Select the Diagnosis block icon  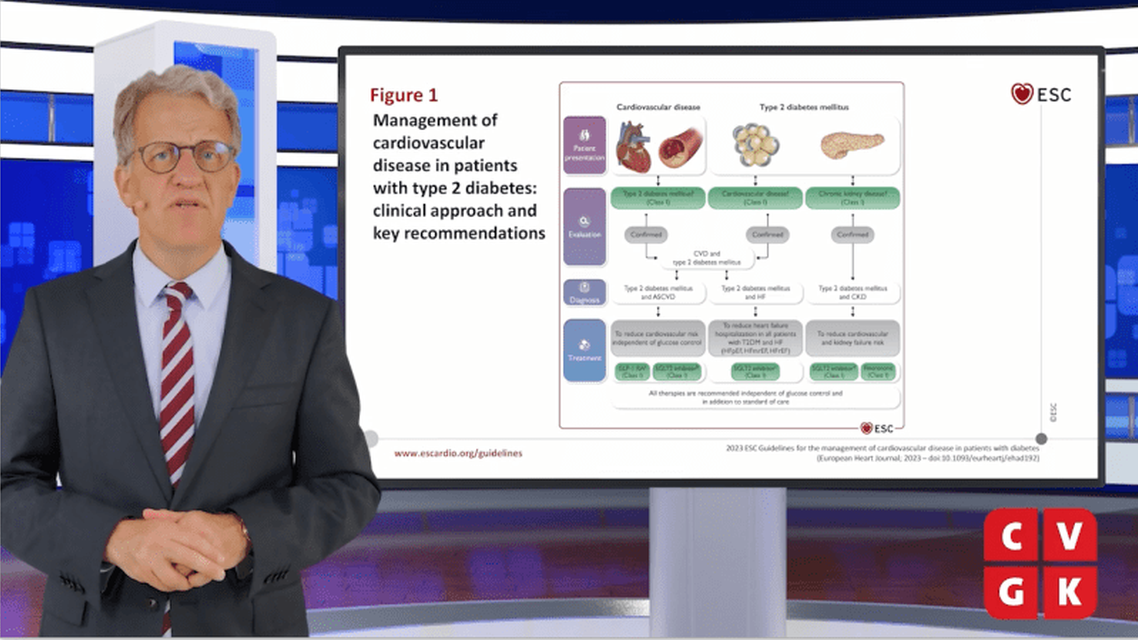coord(584,293)
